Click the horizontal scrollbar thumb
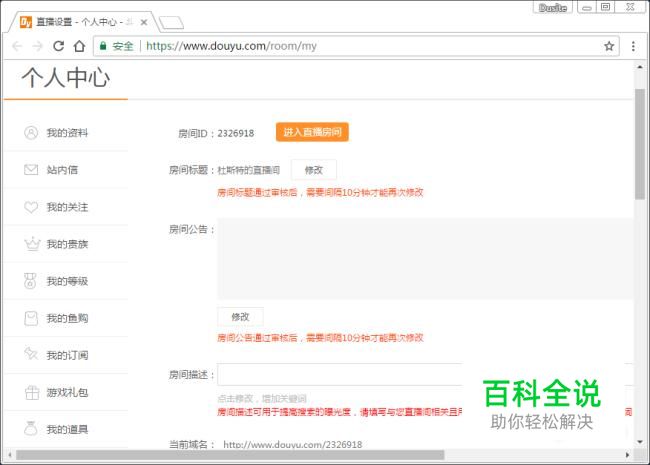The width and height of the screenshot is (650, 465). (x=230, y=455)
